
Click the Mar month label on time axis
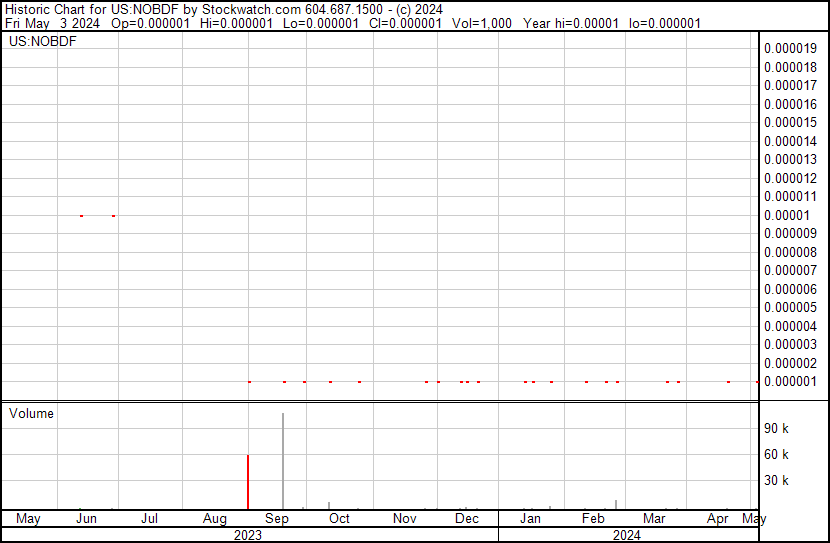point(654,519)
